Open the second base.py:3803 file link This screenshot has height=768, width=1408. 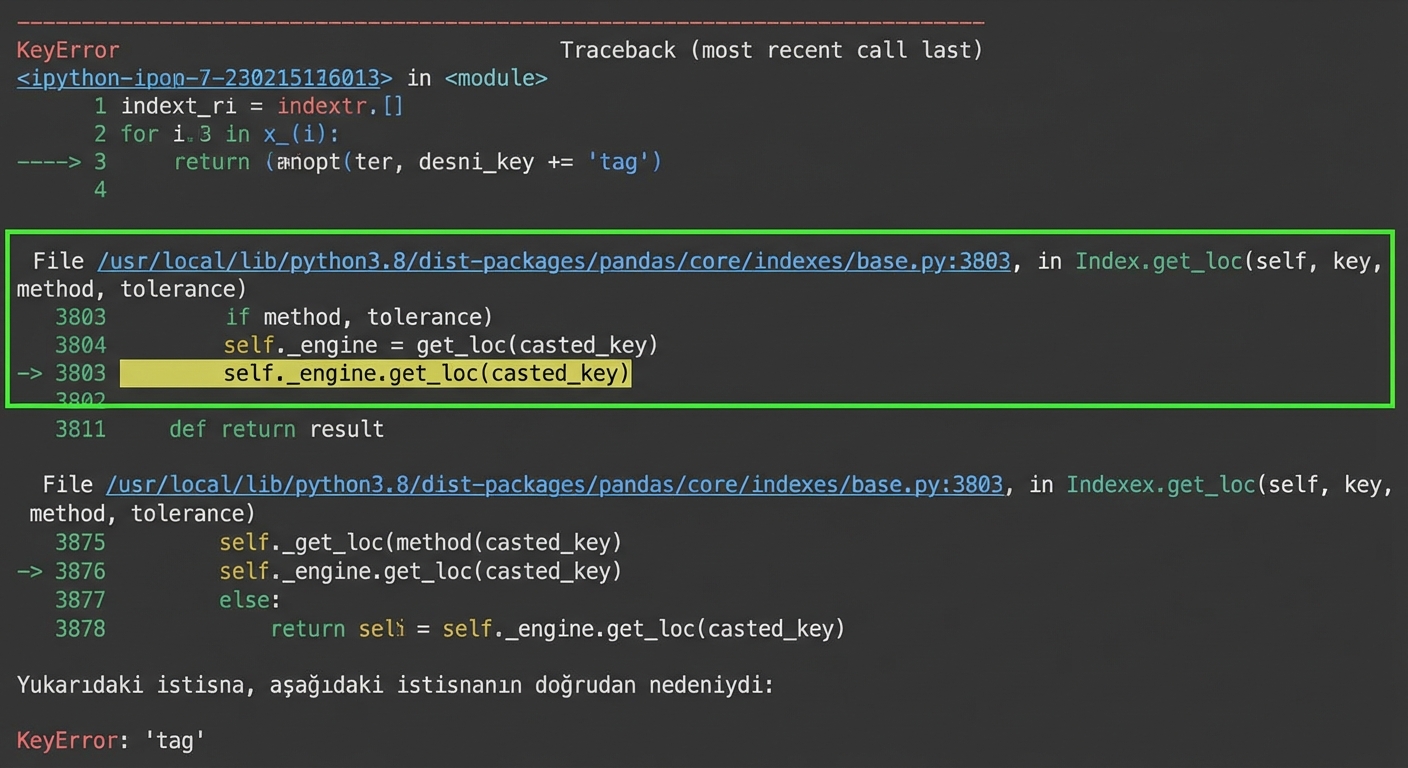tap(553, 485)
